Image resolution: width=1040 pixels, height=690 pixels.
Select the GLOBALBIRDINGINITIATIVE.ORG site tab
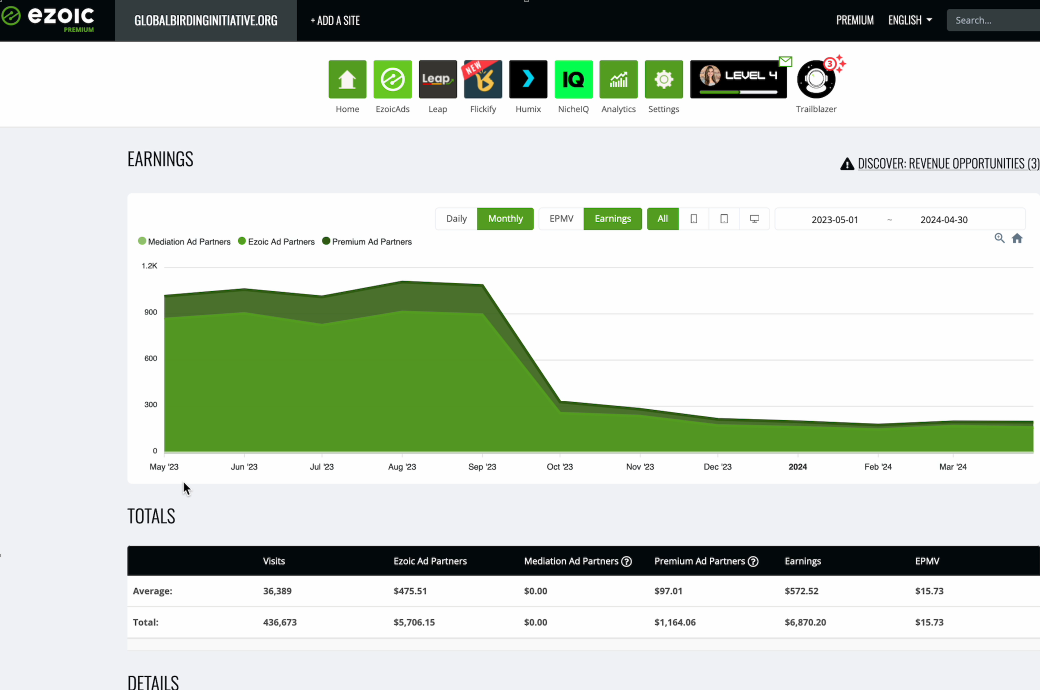tap(206, 21)
